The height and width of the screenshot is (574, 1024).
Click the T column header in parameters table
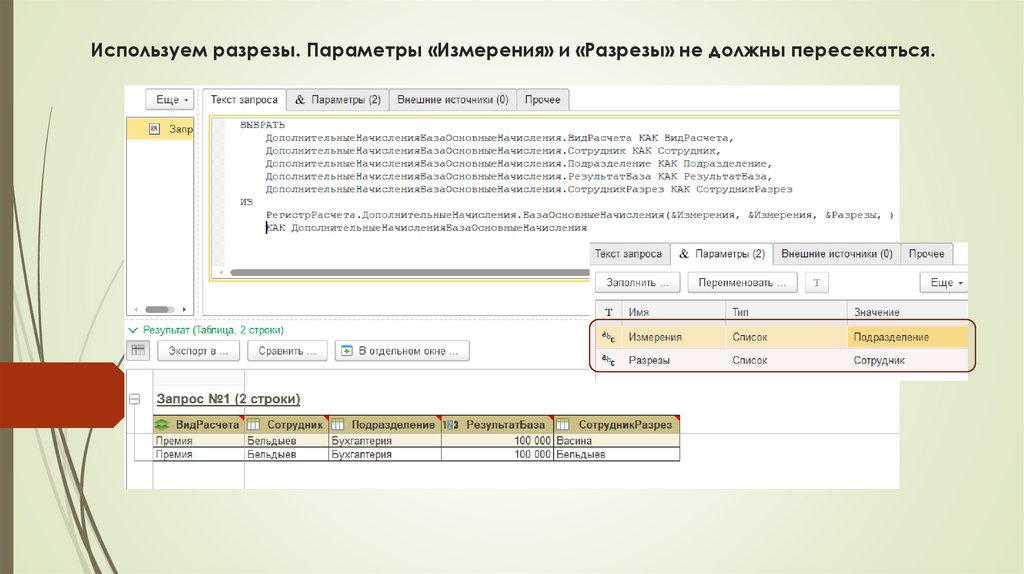click(608, 313)
